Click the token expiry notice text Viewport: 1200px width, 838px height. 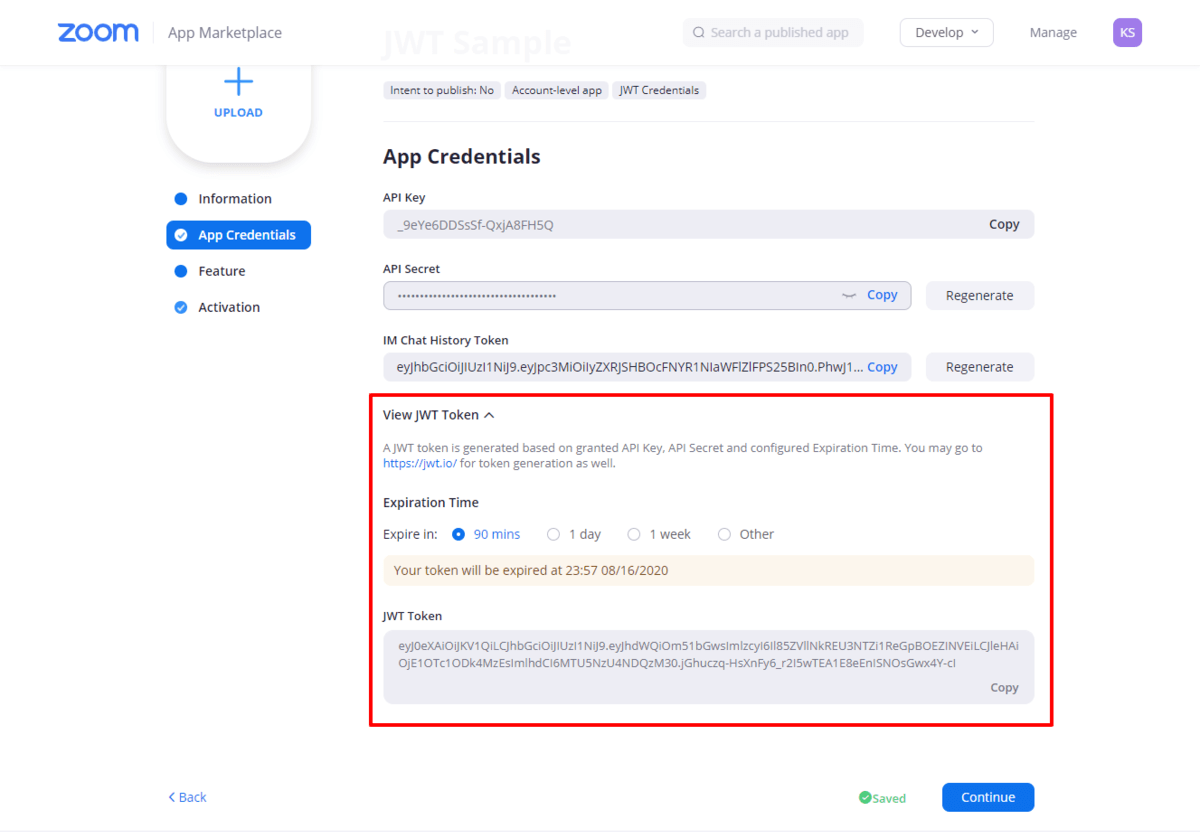coord(530,571)
